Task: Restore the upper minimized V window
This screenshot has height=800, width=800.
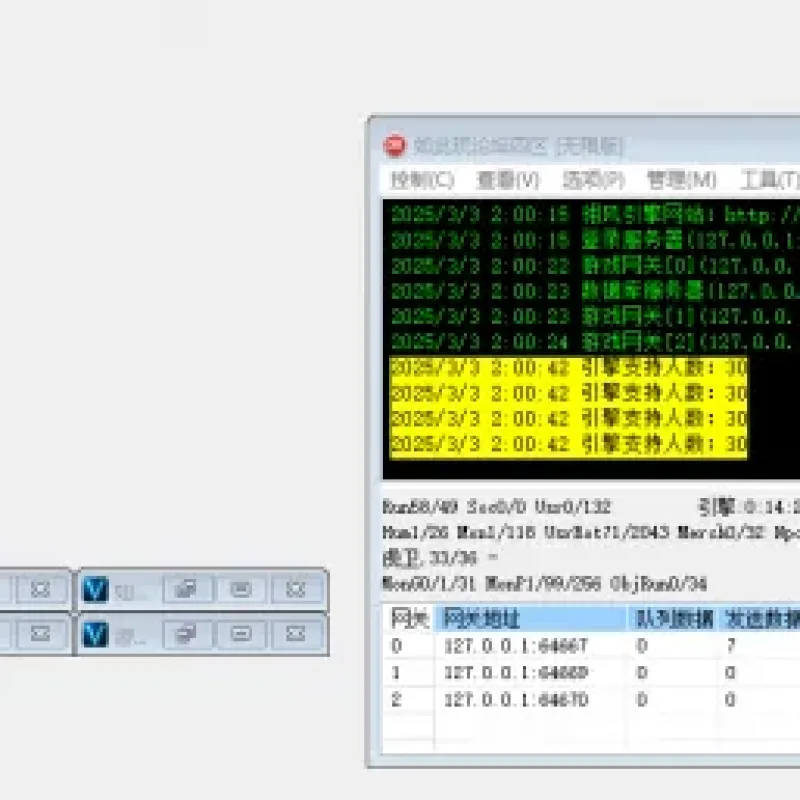Action: 187,589
